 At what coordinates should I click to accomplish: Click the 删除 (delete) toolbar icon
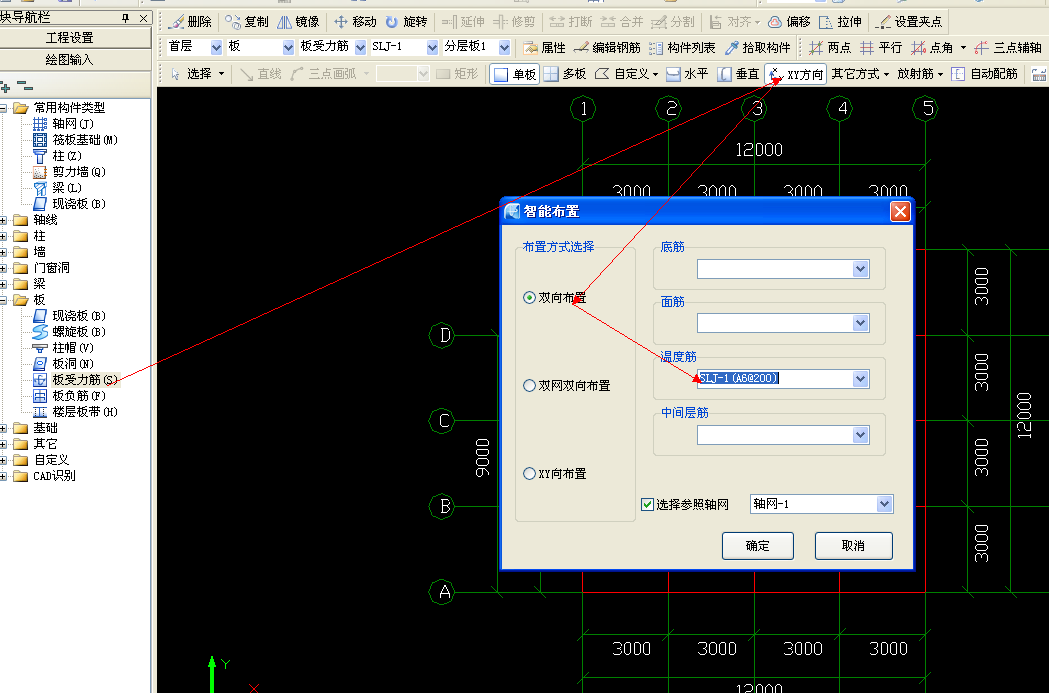click(x=191, y=22)
